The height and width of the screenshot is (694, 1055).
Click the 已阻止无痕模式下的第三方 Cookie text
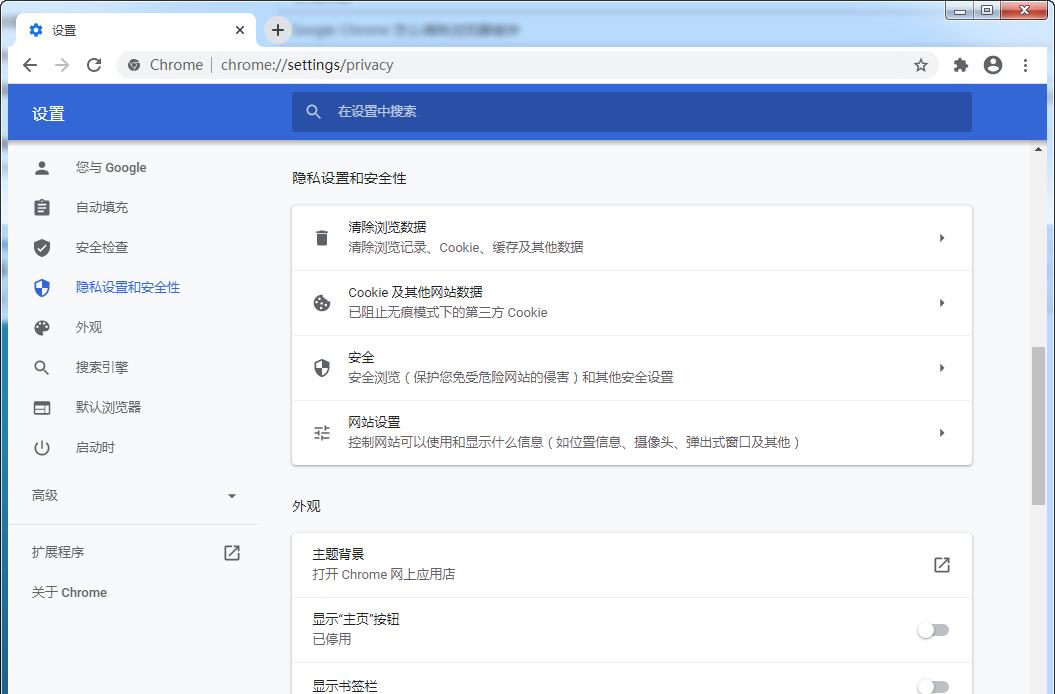click(447, 312)
